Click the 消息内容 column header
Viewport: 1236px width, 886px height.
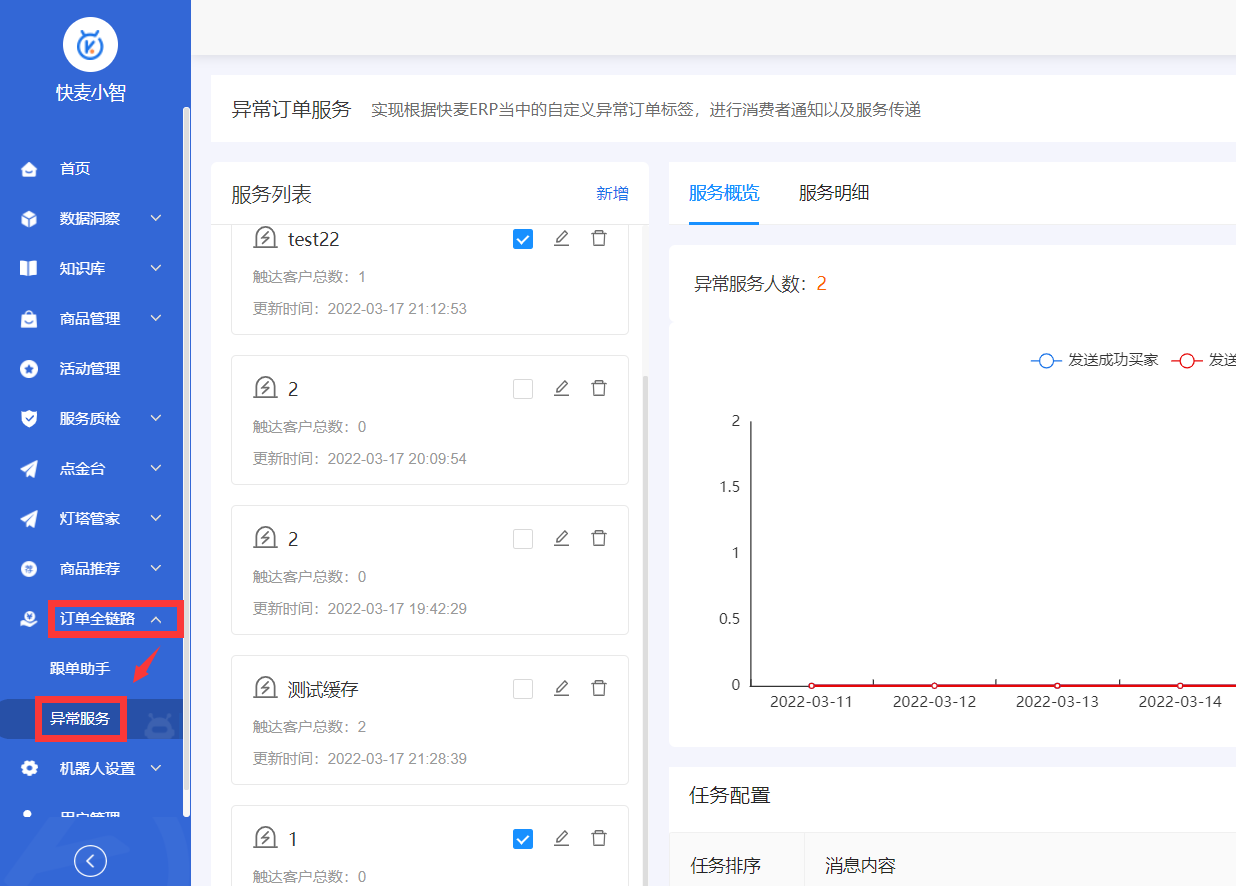[x=860, y=865]
